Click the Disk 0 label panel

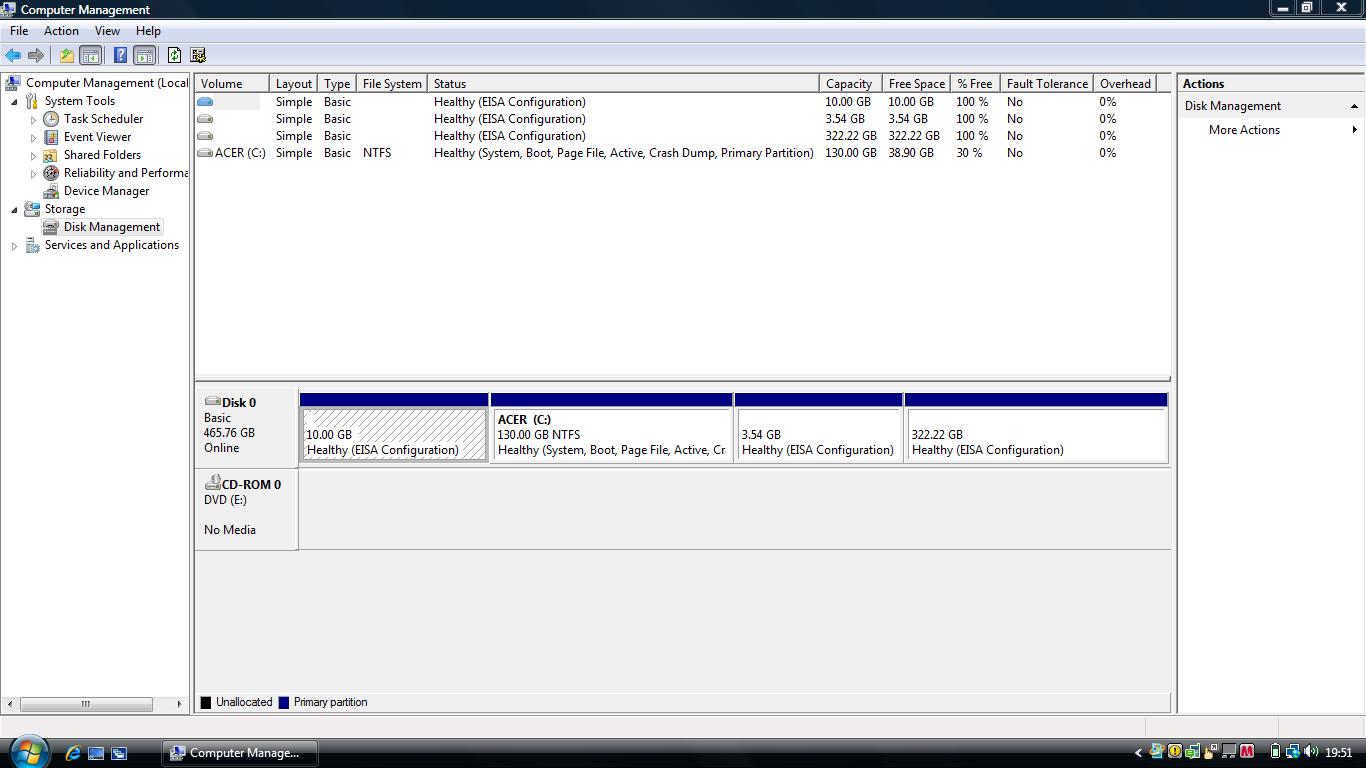click(246, 427)
